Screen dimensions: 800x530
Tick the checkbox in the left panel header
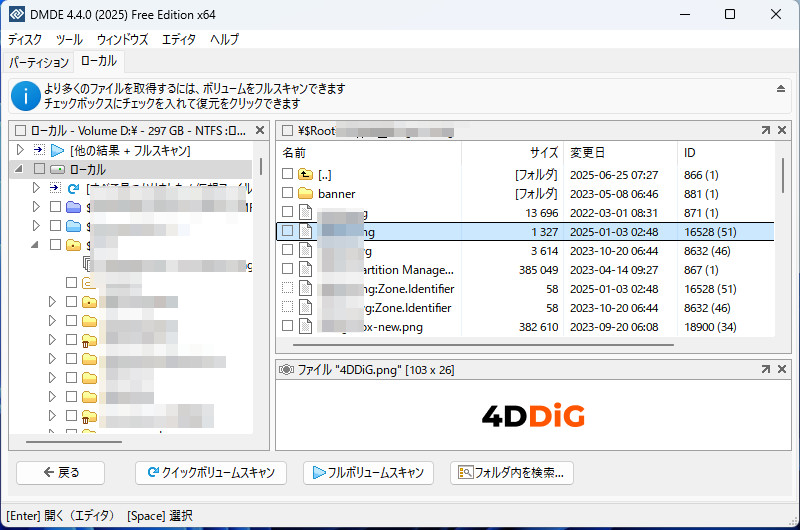[x=20, y=131]
